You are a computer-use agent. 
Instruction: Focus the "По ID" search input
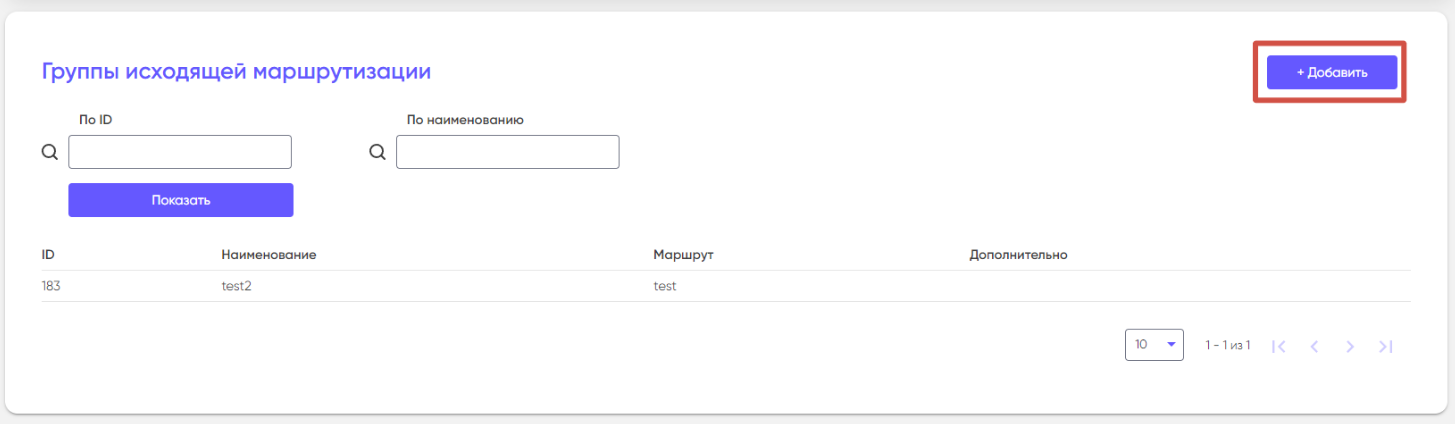180,153
